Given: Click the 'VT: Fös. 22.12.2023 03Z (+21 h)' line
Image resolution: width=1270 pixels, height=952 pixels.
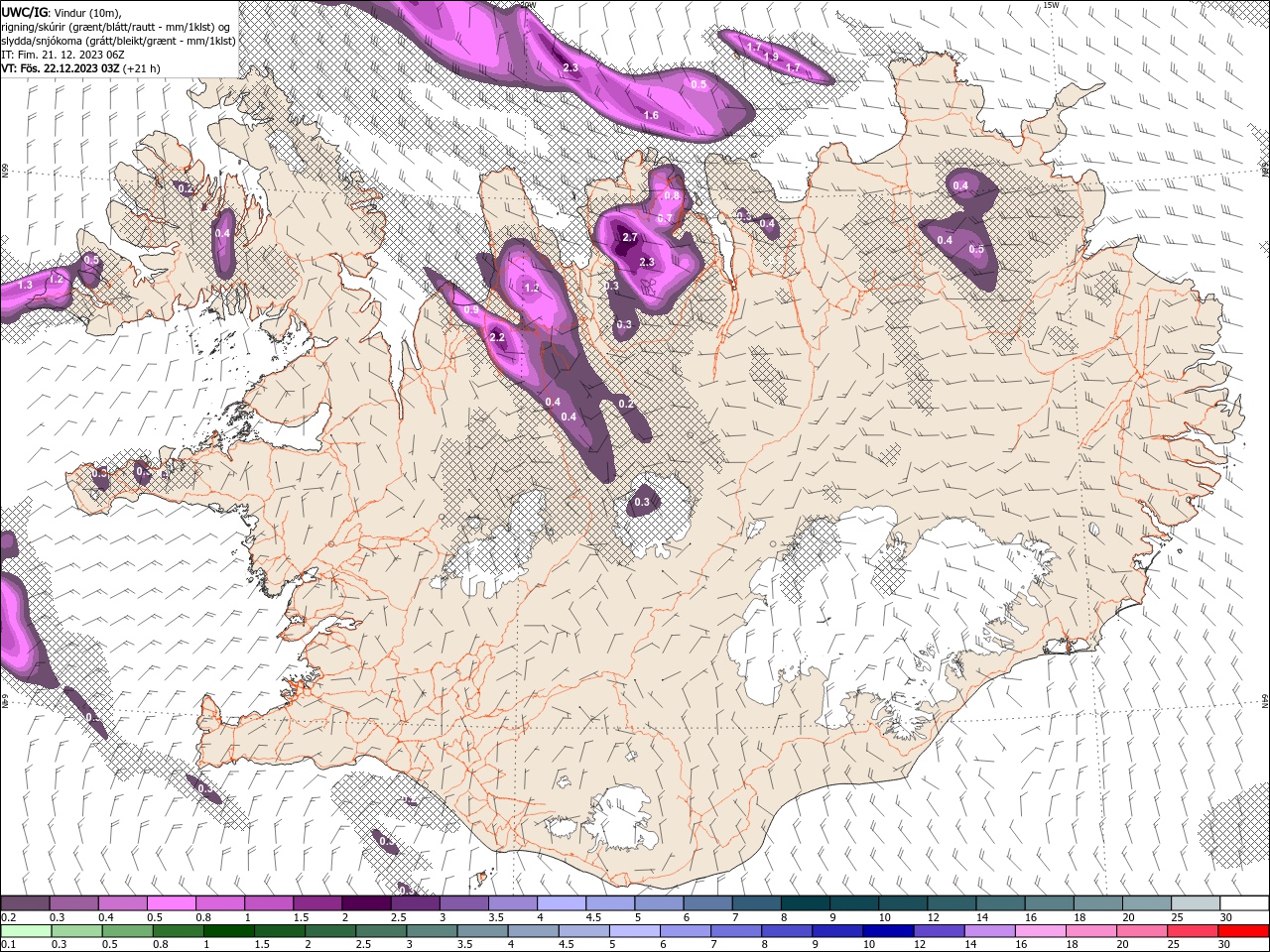Looking at the screenshot, I should click(x=80, y=68).
